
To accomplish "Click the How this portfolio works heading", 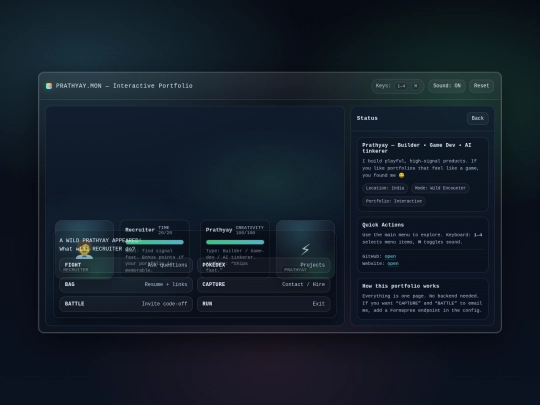I will (401, 286).
